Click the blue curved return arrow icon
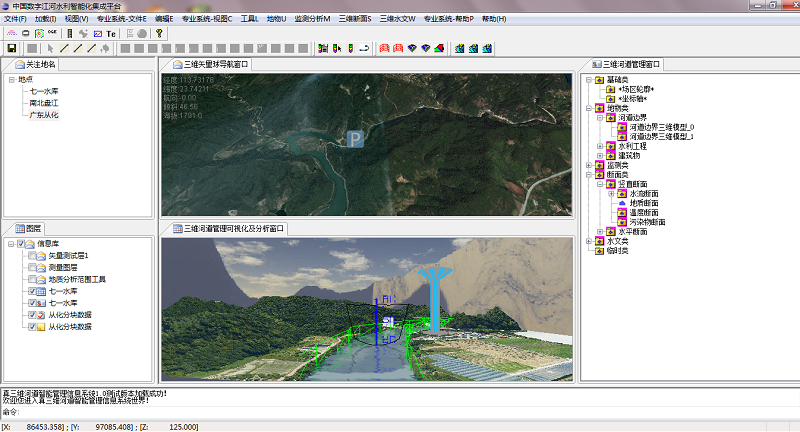Image resolution: width=800 pixels, height=432 pixels. coord(364,48)
